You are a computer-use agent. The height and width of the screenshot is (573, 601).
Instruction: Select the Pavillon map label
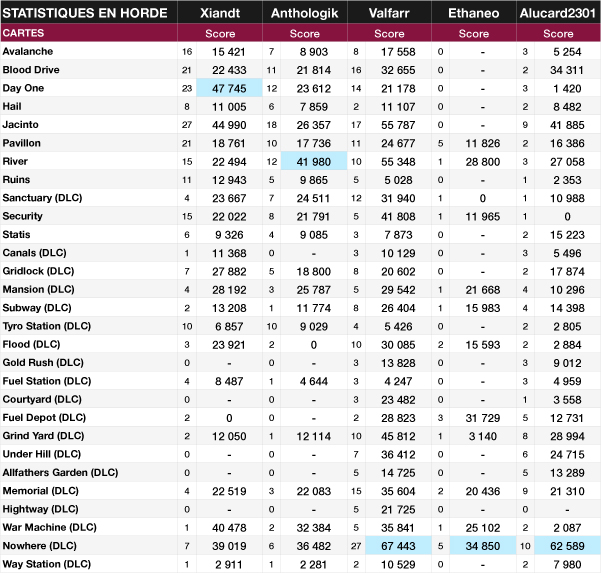click(x=21, y=143)
